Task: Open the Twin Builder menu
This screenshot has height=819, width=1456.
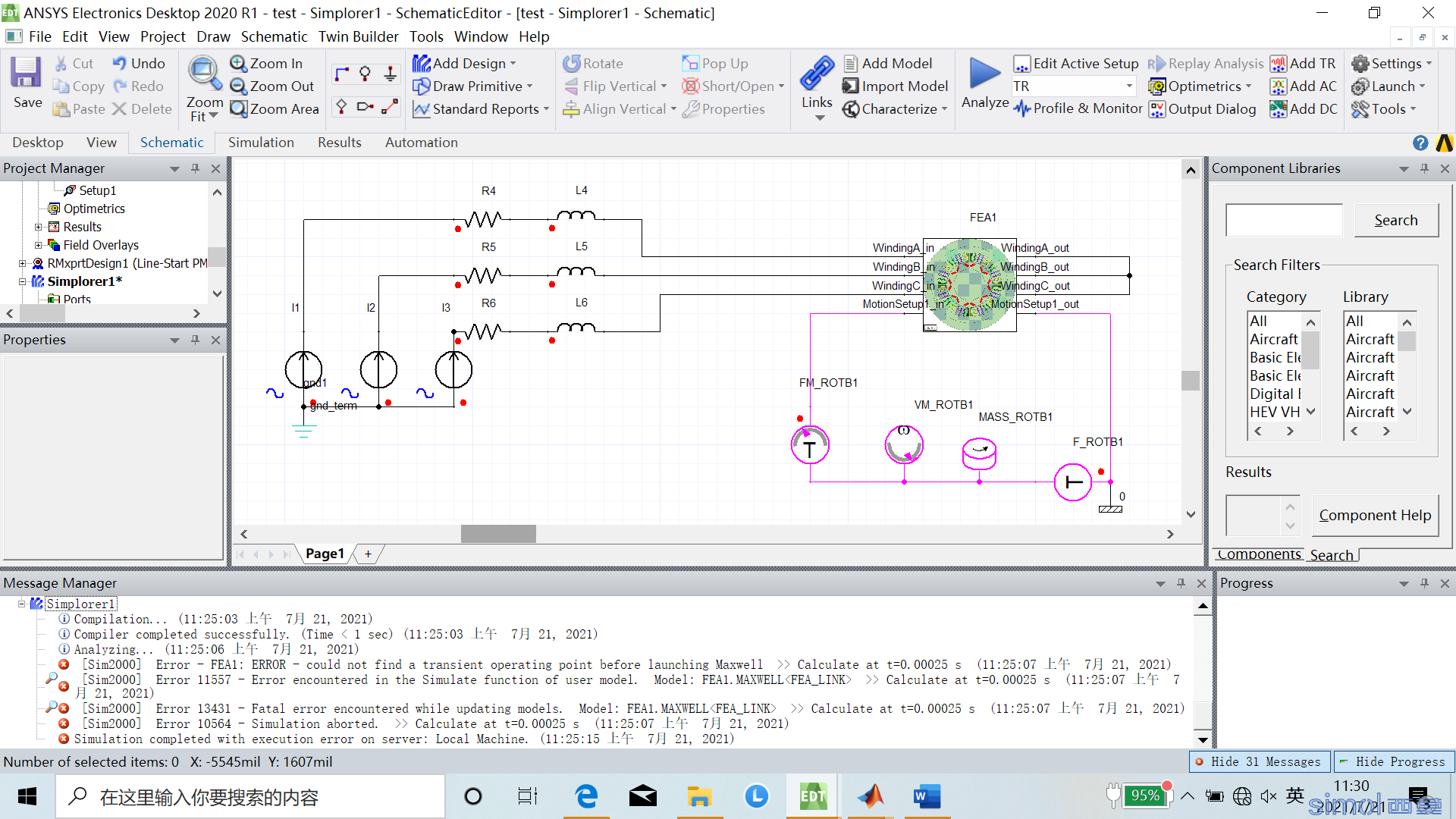Action: [x=358, y=36]
